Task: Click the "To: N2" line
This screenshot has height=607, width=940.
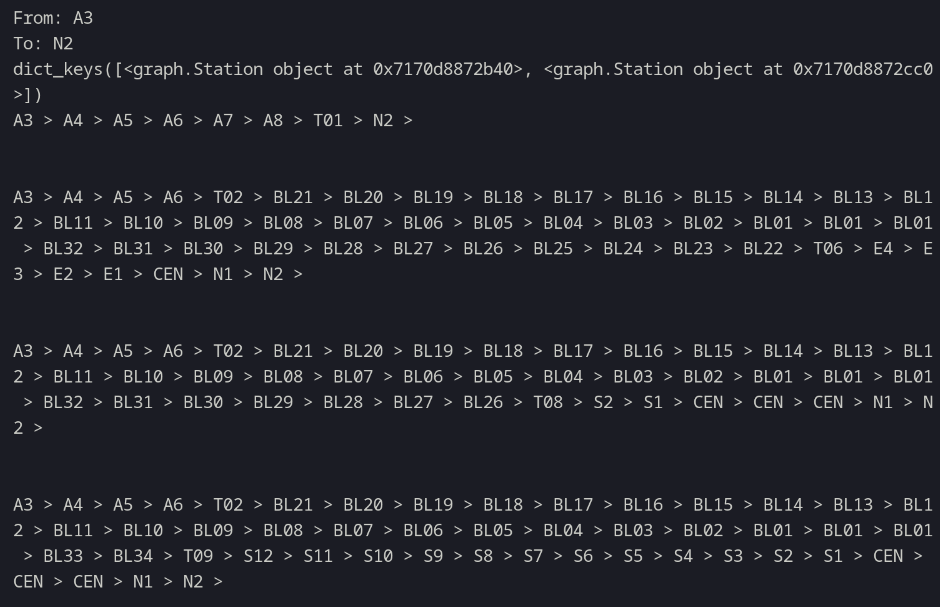Action: (43, 44)
